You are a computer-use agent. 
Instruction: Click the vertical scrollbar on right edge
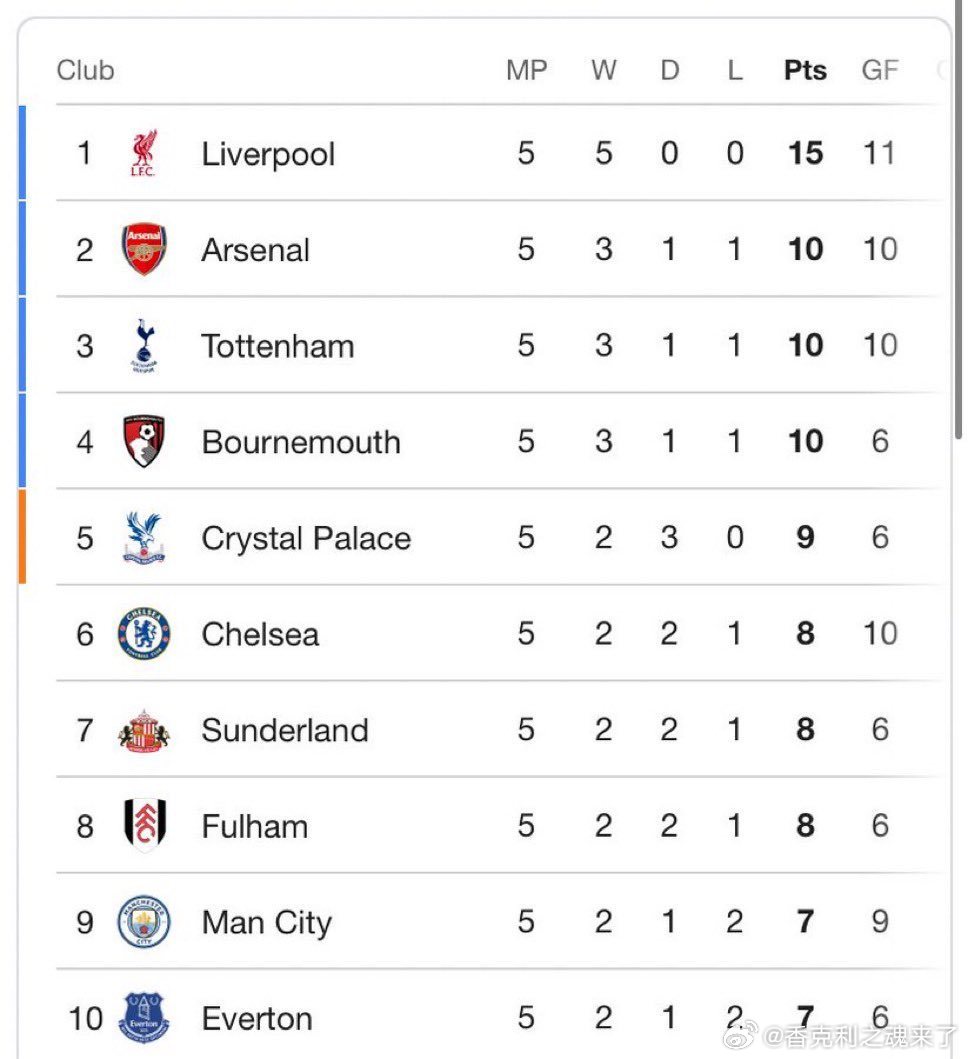click(958, 219)
